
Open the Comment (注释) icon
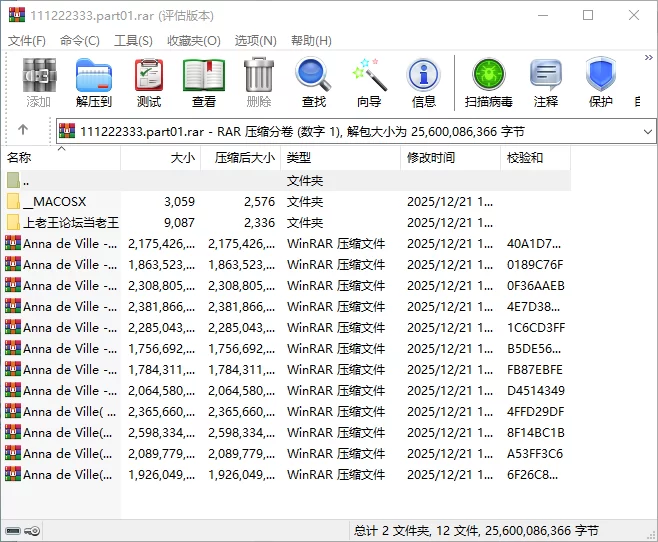[x=546, y=83]
